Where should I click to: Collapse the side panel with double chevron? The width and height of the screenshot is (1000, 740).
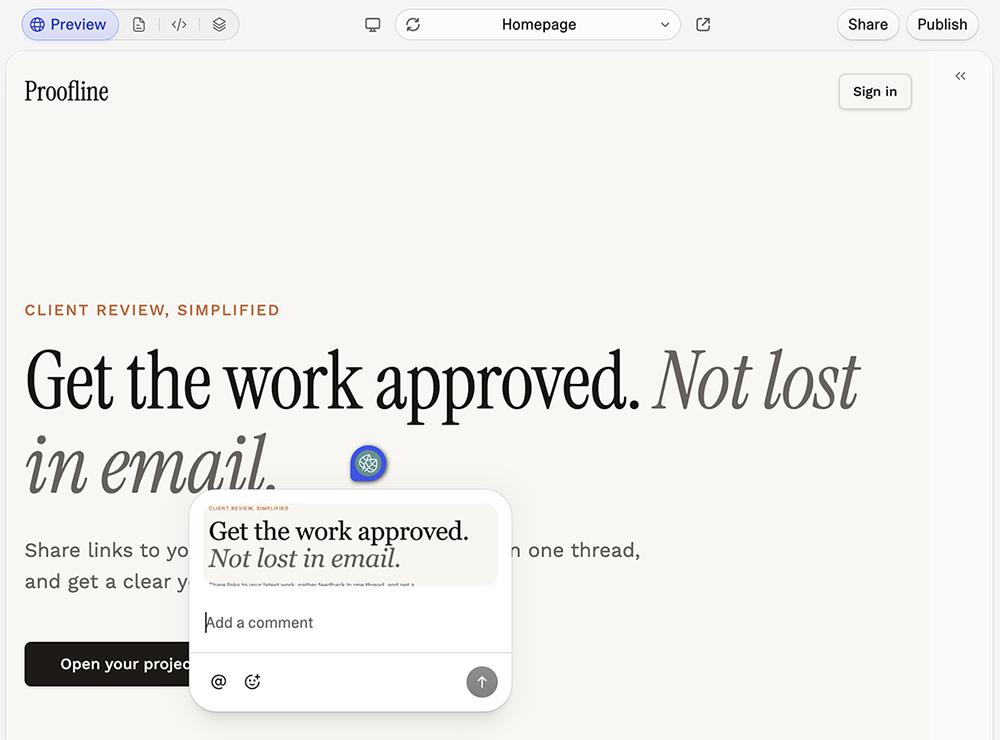coord(960,76)
